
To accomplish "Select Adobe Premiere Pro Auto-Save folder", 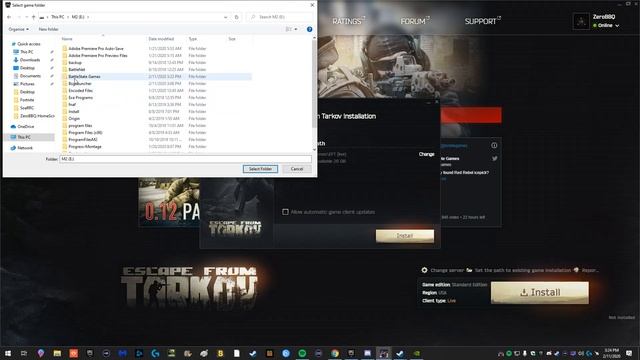I will click(96, 49).
